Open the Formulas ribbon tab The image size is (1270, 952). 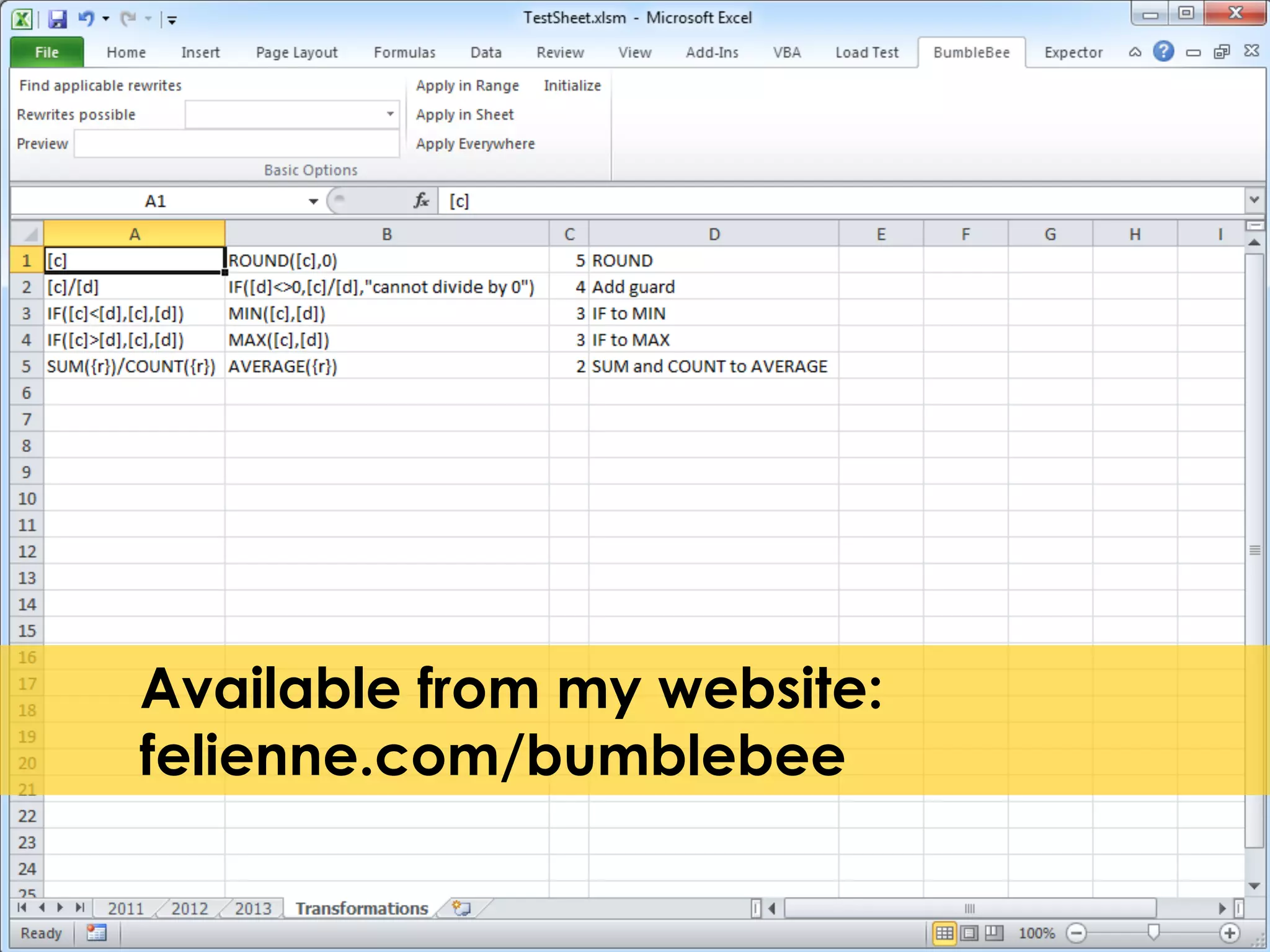404,52
